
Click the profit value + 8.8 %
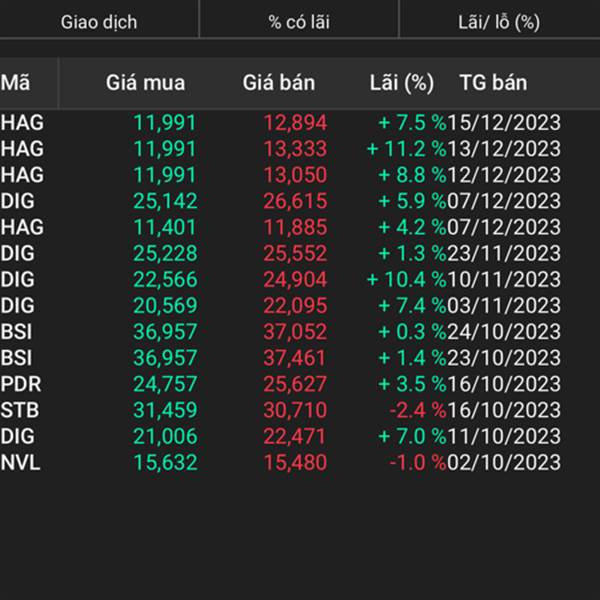412,175
